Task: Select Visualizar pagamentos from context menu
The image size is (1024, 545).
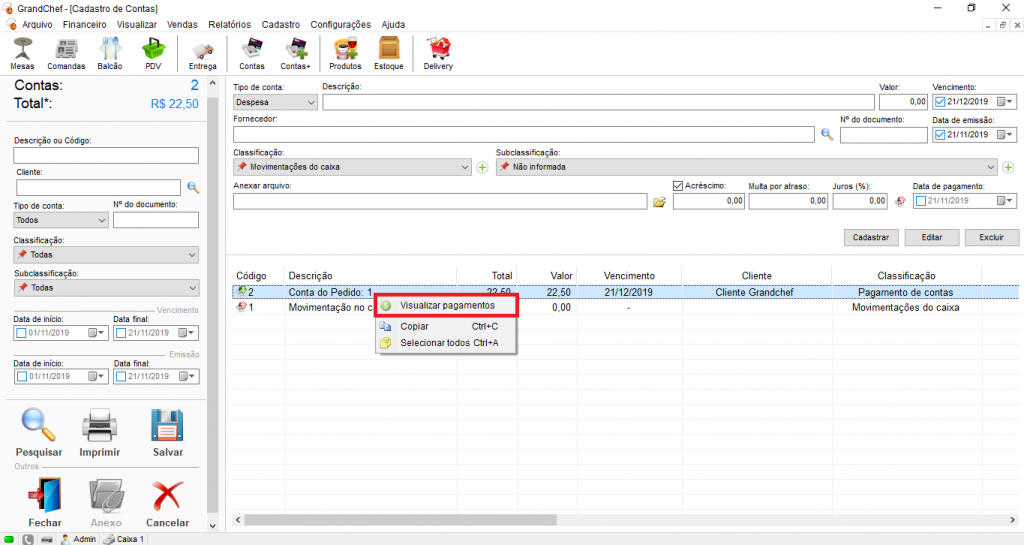Action: pyautogui.click(x=446, y=305)
